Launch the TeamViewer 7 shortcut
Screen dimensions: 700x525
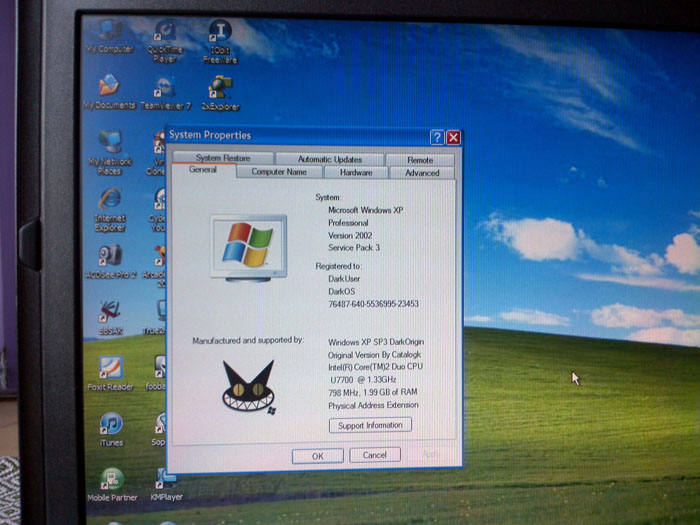click(x=164, y=89)
